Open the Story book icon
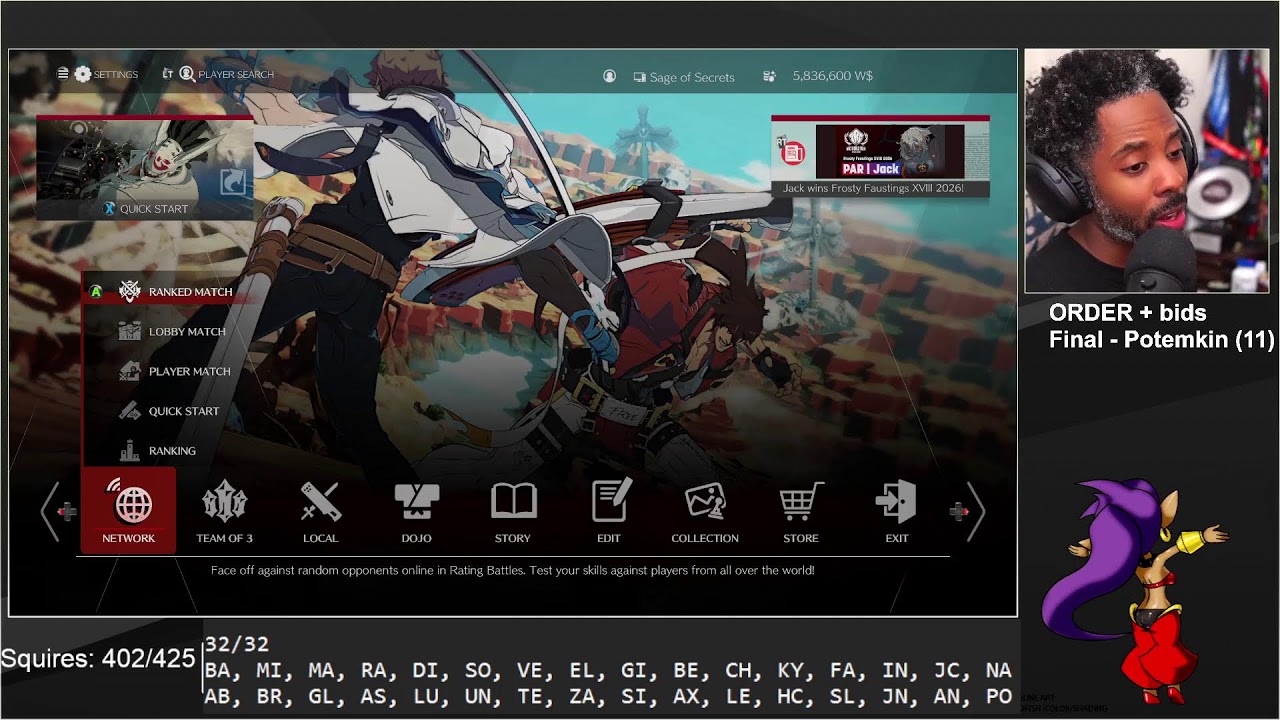Screen dimensions: 1280x720 (513, 502)
